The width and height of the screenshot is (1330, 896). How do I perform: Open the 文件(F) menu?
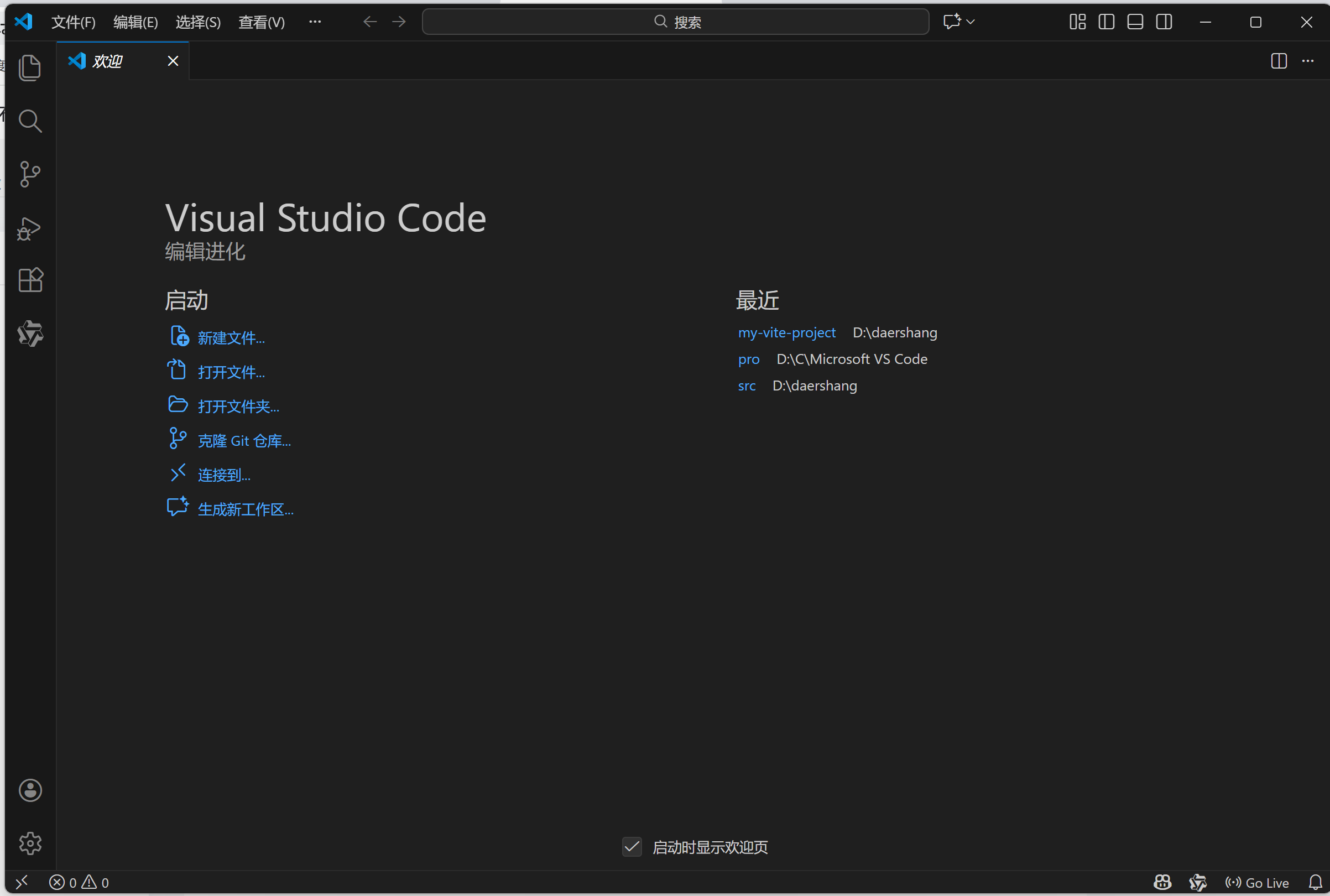pos(73,22)
